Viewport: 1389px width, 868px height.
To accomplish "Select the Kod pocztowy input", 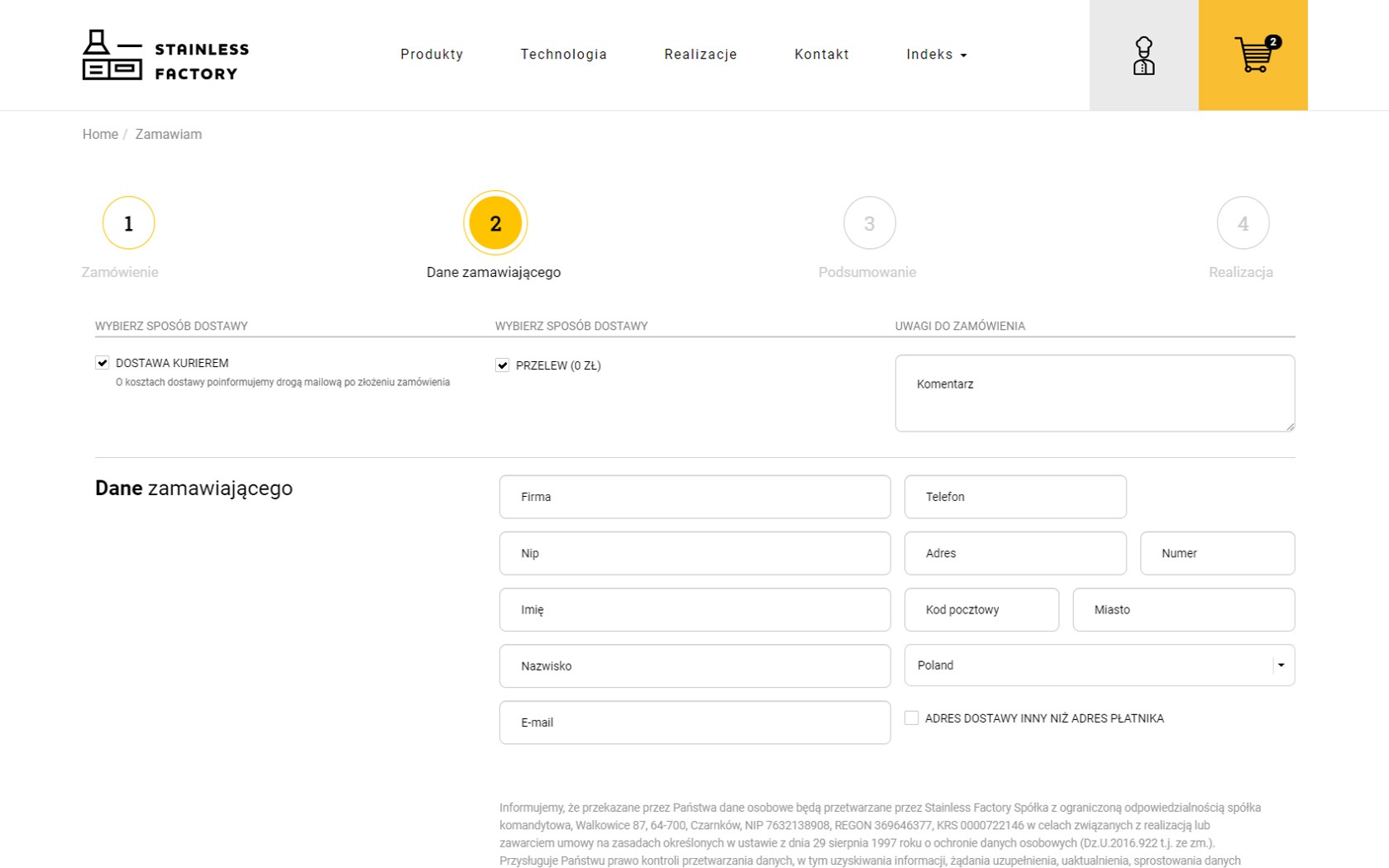I will (x=981, y=610).
